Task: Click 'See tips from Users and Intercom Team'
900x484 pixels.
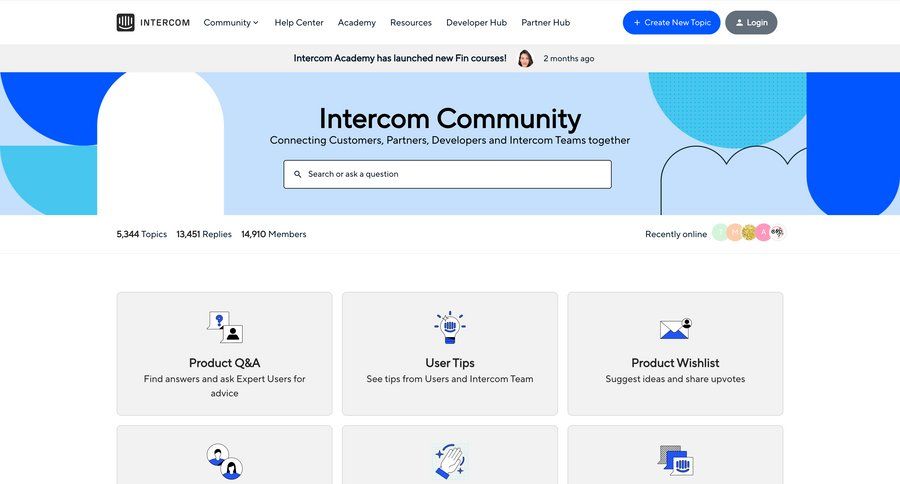Action: (x=450, y=379)
